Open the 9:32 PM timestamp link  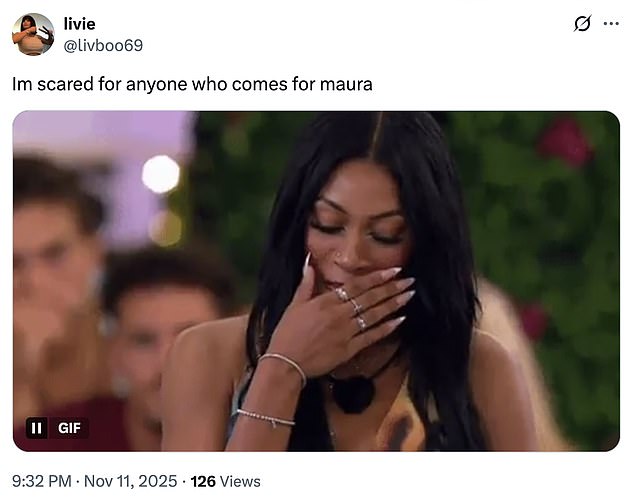point(42,481)
